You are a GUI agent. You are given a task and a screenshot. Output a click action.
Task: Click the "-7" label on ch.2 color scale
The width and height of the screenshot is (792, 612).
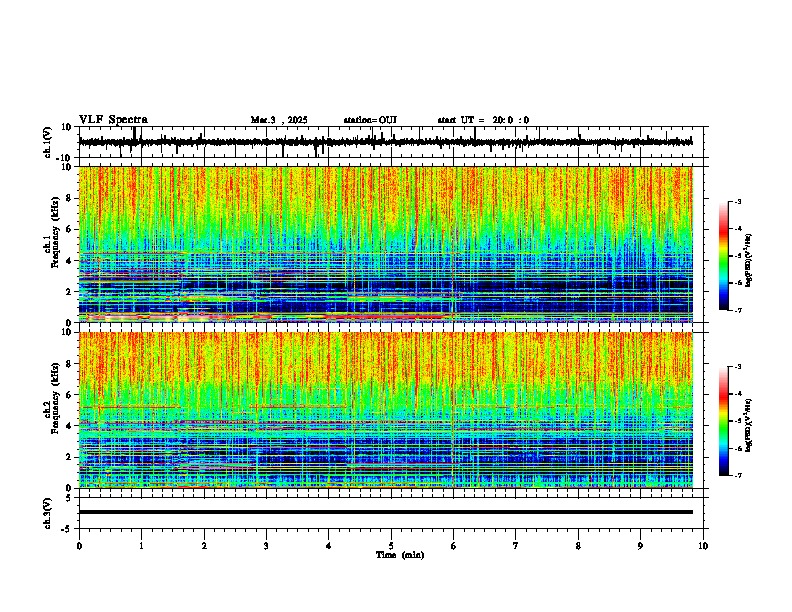point(737,476)
